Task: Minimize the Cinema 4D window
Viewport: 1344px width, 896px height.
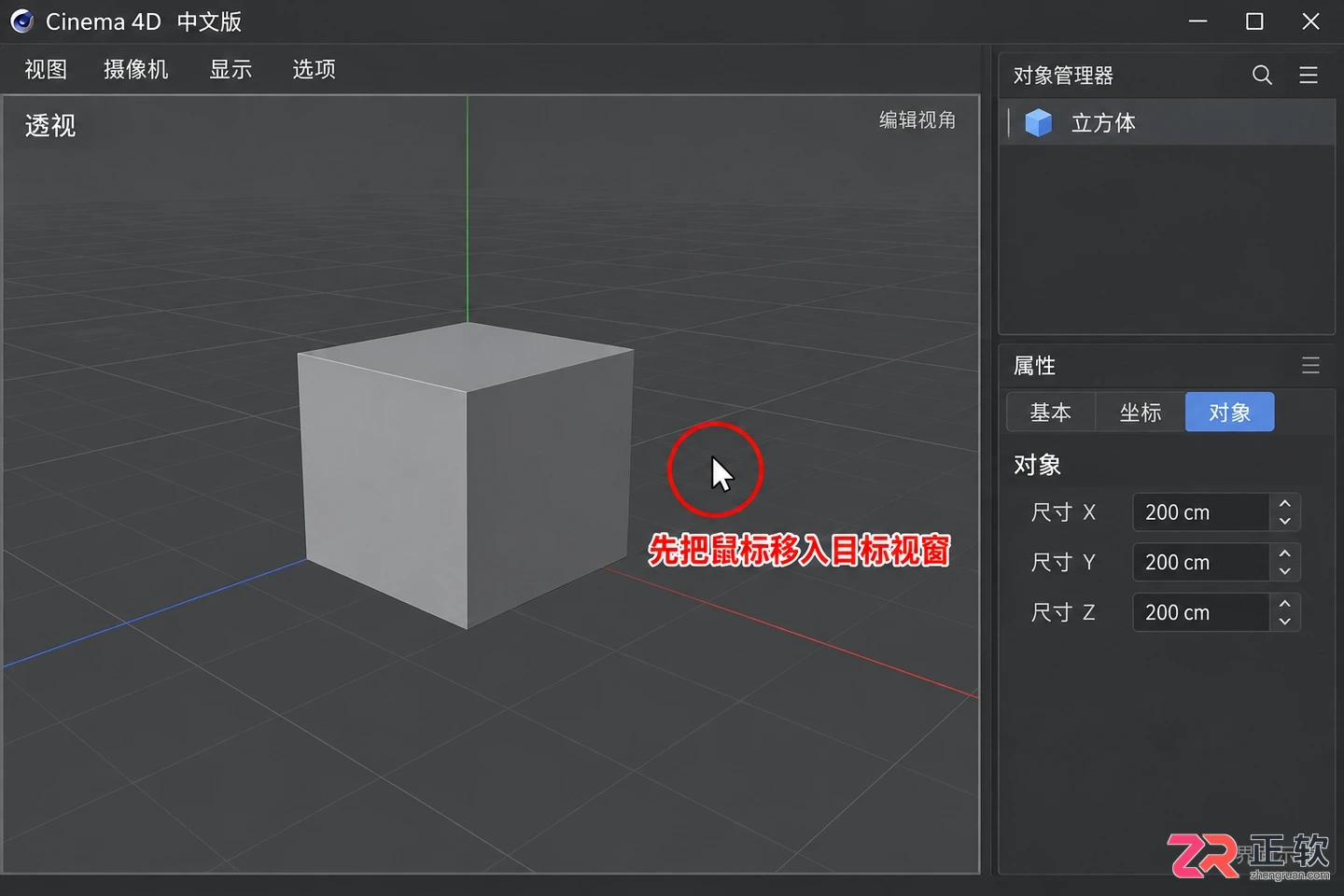Action: tap(1198, 21)
